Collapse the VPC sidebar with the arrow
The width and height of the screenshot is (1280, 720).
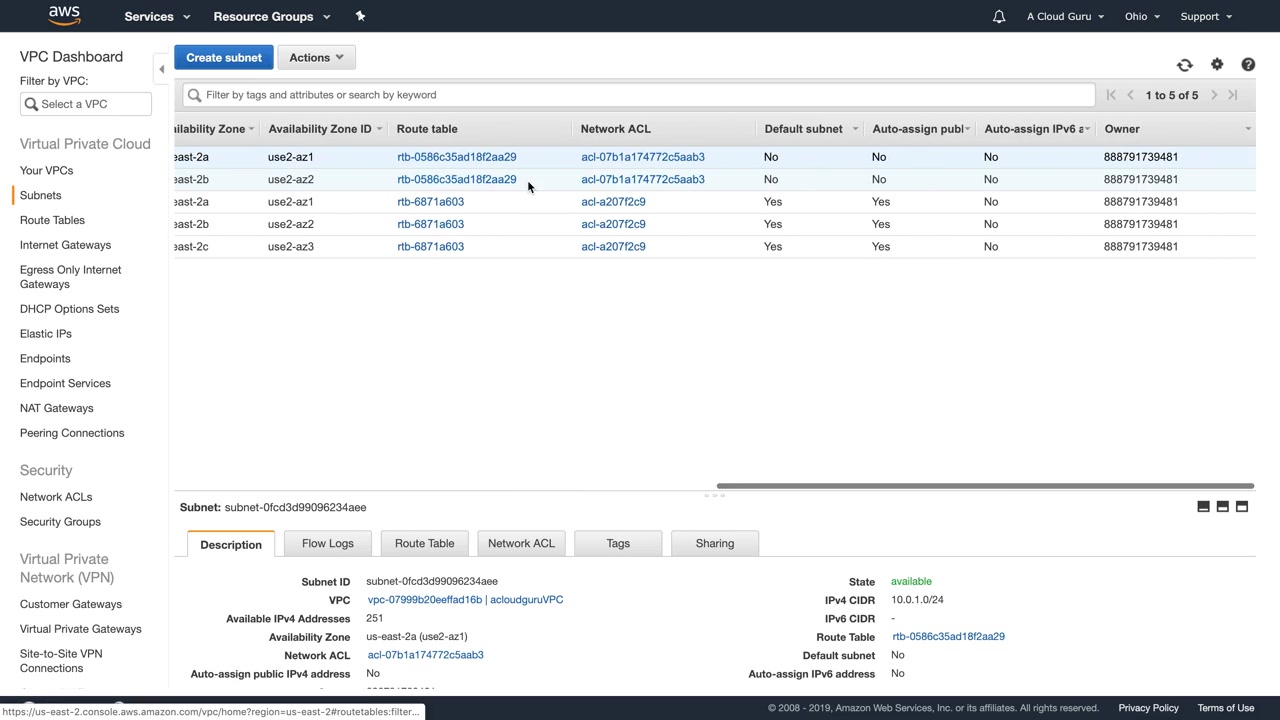pos(161,69)
